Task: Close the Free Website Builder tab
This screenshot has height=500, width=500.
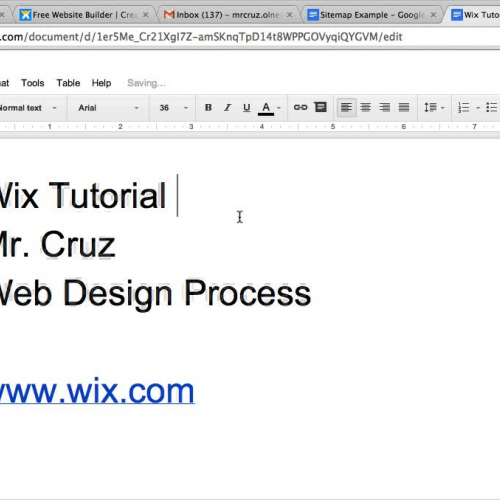Action: [146, 15]
